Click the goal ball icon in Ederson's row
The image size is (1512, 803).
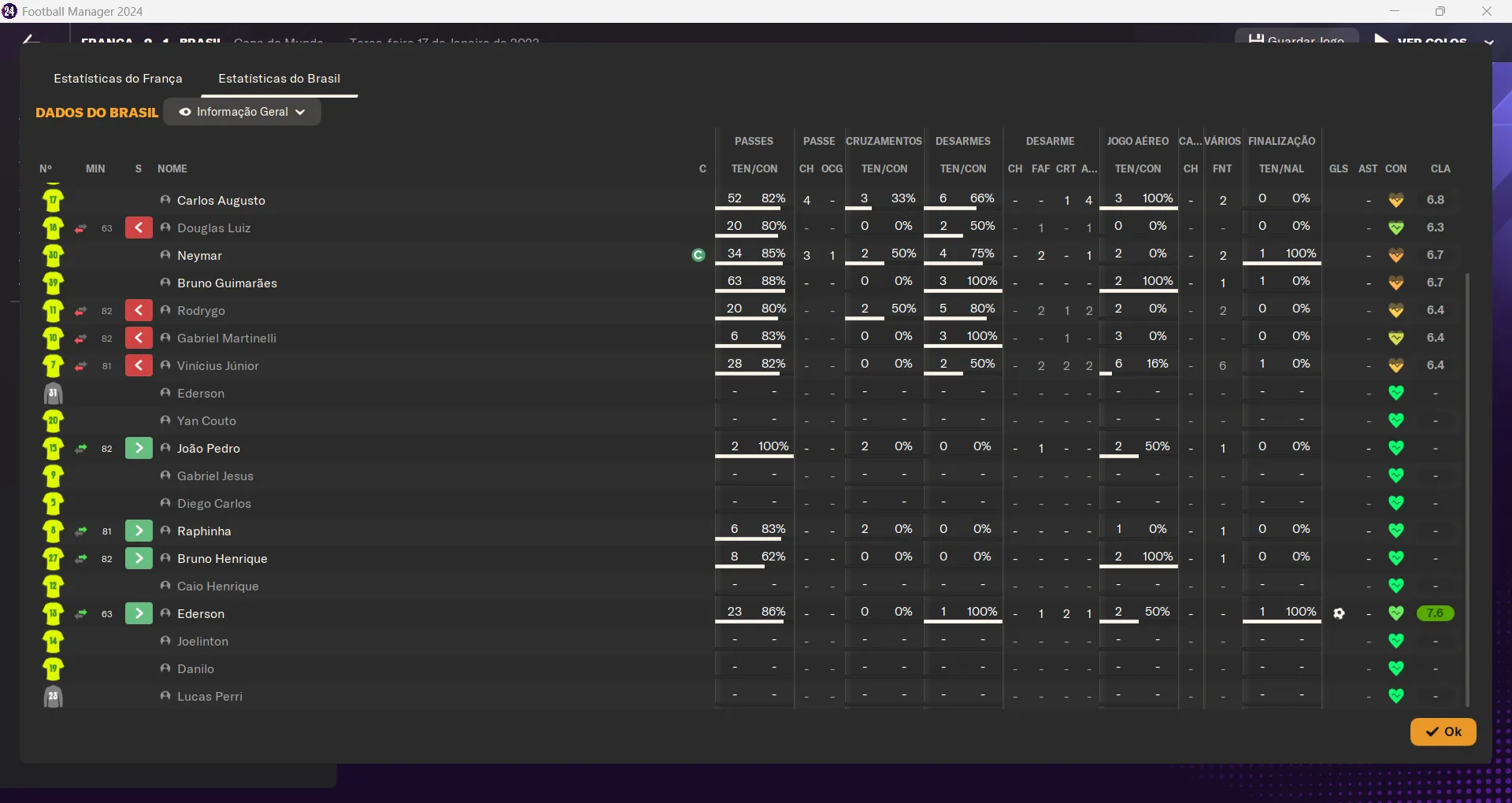tap(1339, 613)
